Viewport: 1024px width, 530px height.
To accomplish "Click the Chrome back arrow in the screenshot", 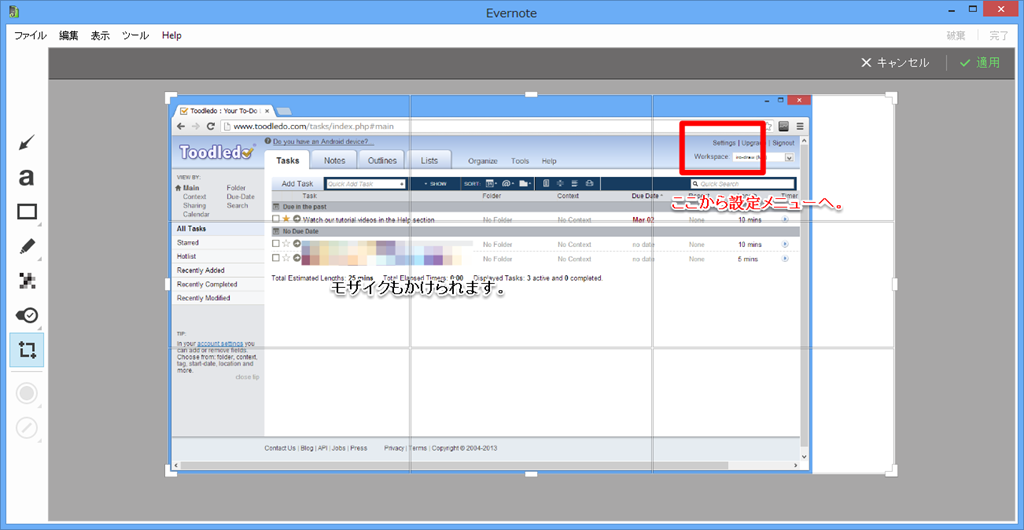I will [x=181, y=127].
